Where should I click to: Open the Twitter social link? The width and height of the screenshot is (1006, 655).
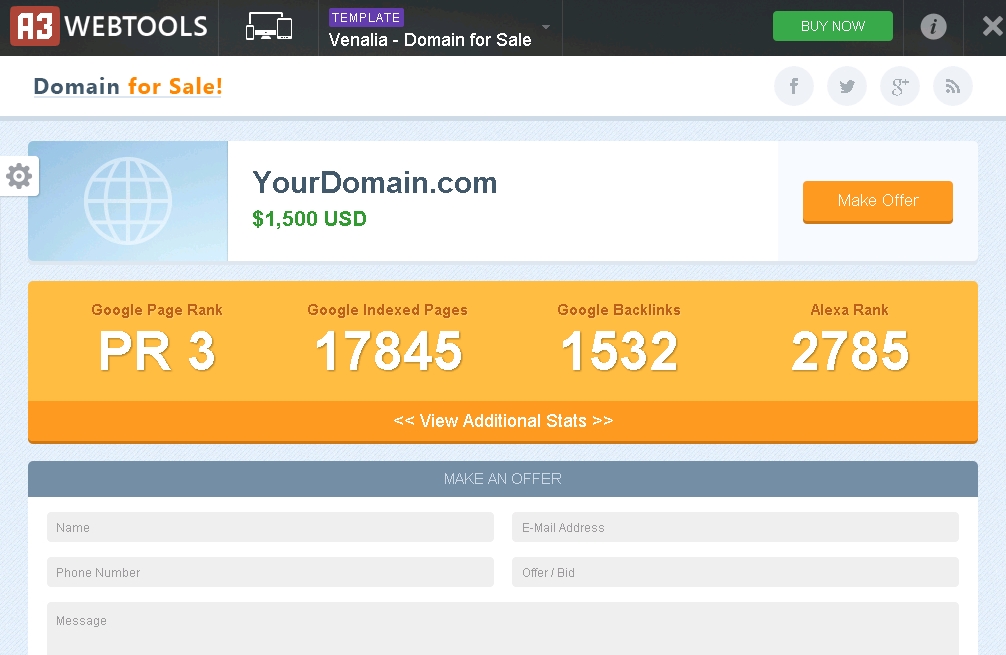pyautogui.click(x=847, y=86)
